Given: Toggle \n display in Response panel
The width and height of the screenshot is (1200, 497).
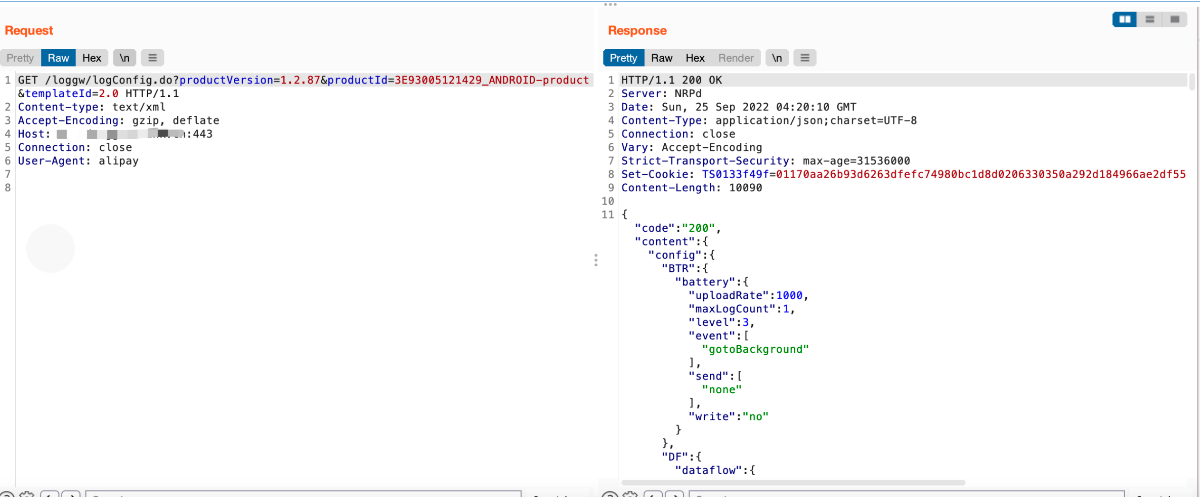Looking at the screenshot, I should point(778,58).
